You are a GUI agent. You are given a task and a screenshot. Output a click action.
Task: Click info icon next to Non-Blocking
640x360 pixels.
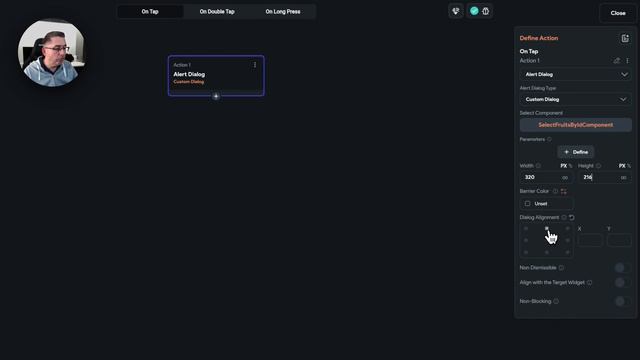coord(556,301)
